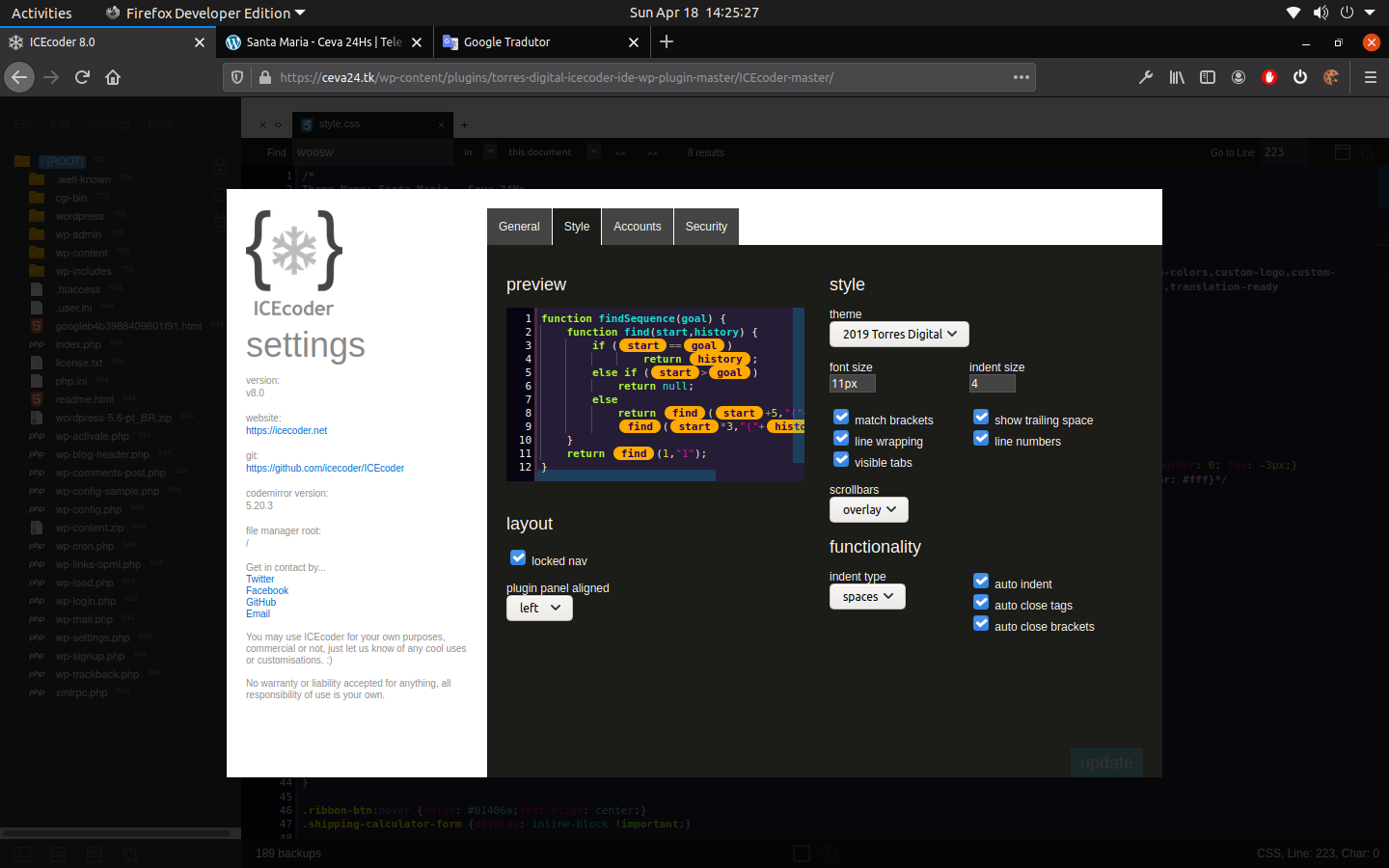This screenshot has width=1389, height=868.
Task: Open the Firefox home page
Action: (x=113, y=77)
